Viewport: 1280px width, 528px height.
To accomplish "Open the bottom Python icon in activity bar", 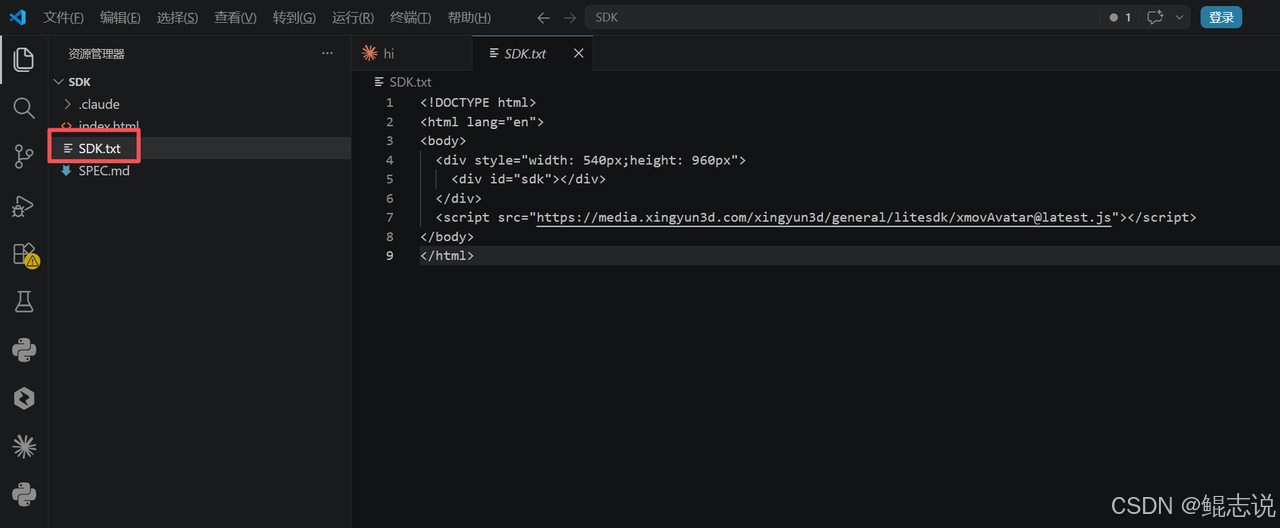I will 24,494.
